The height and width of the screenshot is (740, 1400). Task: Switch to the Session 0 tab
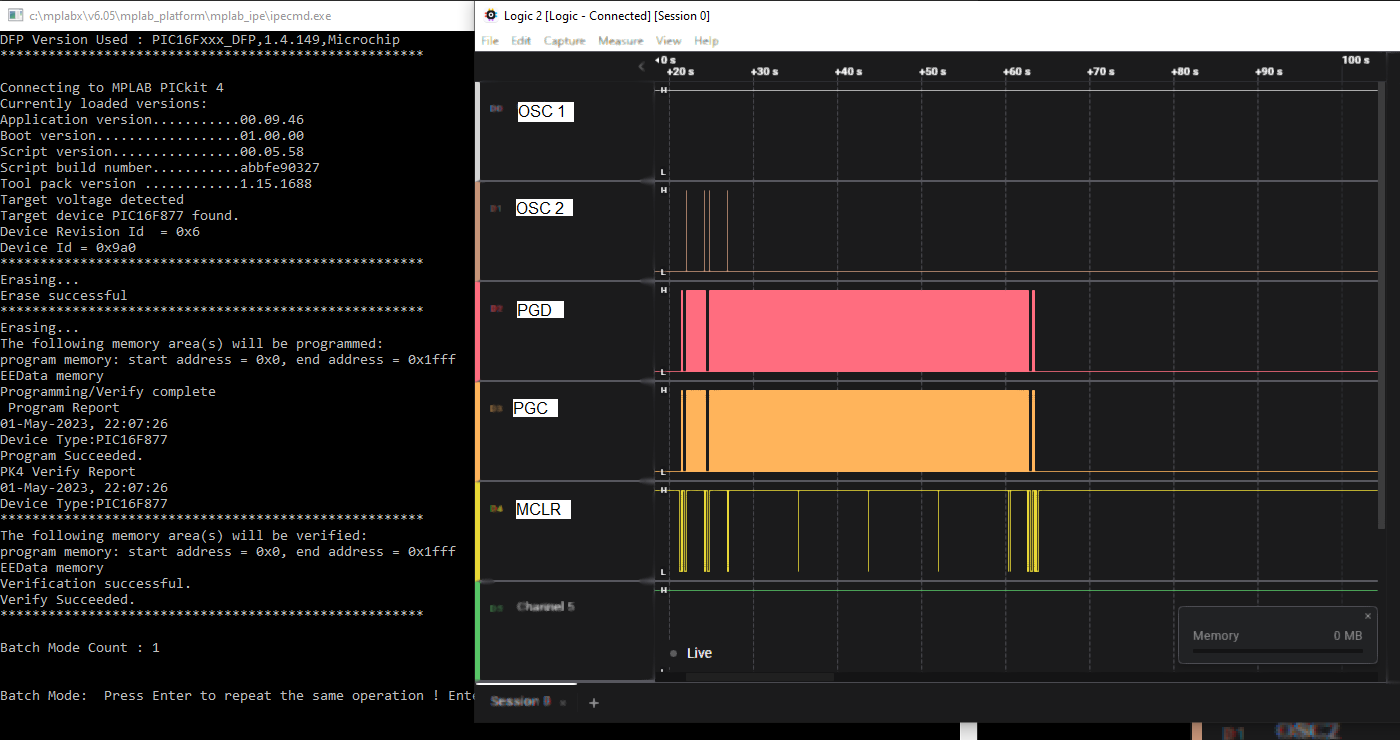[x=520, y=702]
